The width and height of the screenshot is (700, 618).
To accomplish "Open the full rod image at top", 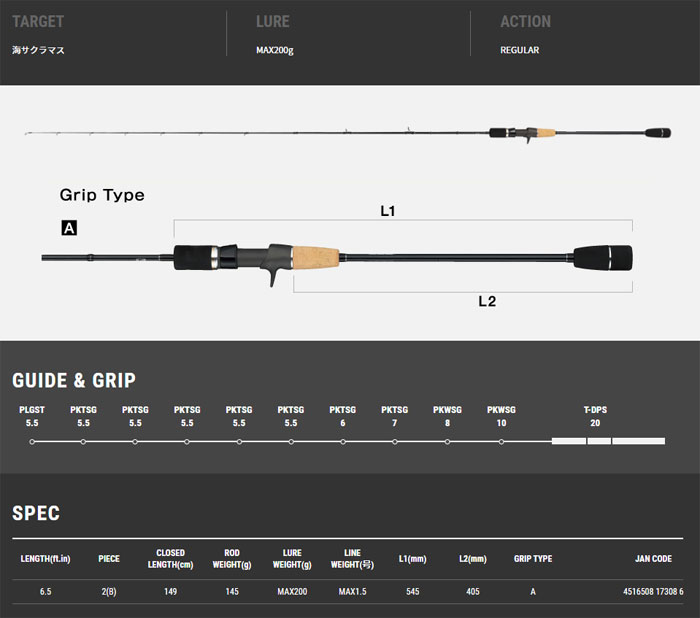I will (x=350, y=132).
